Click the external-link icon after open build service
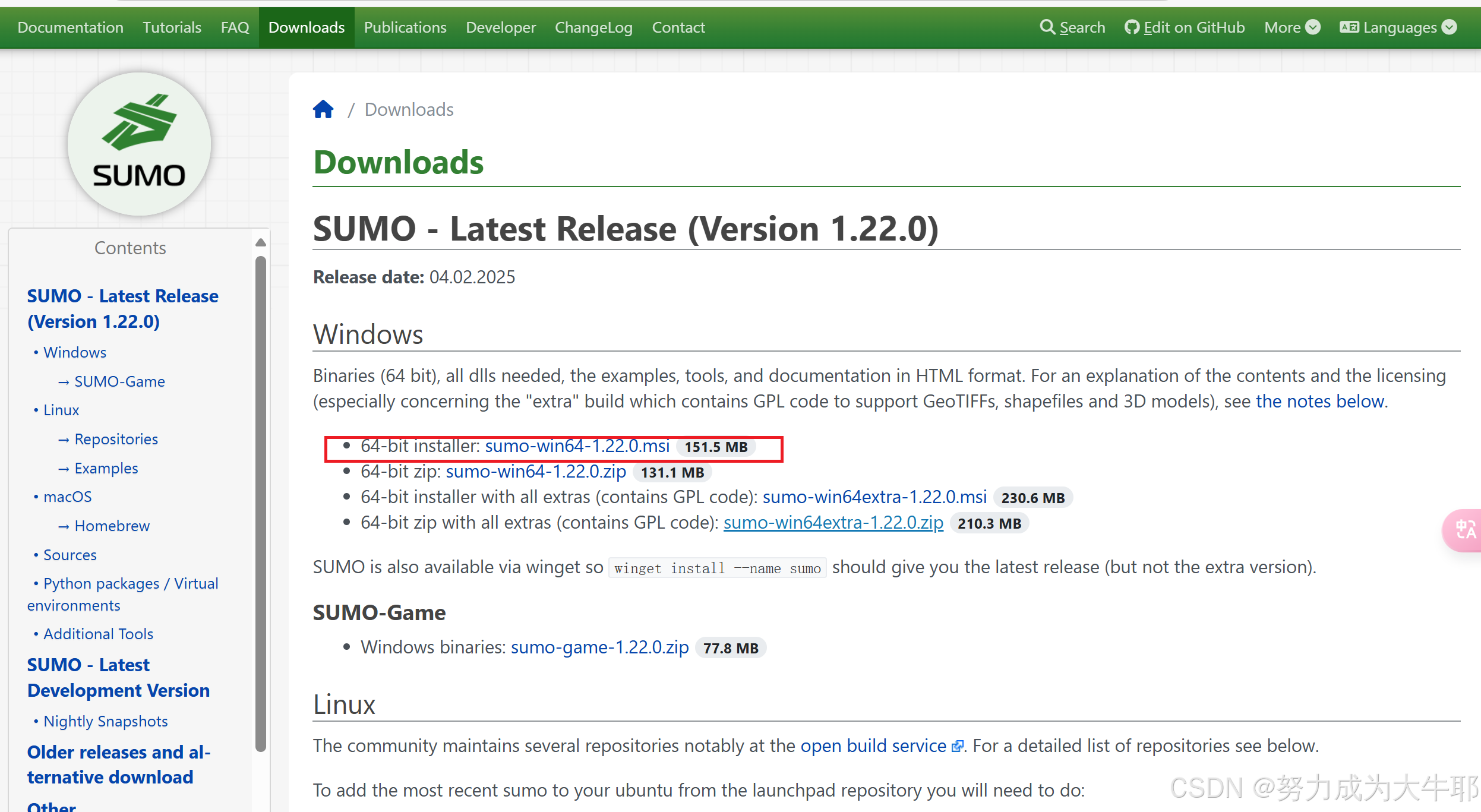1481x812 pixels. [x=958, y=746]
